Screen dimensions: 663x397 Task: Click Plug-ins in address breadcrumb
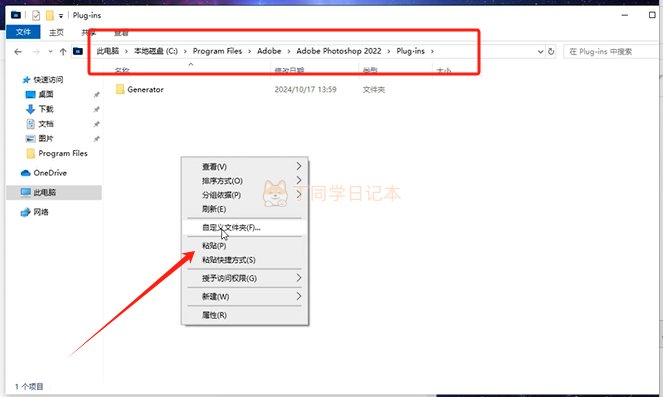pos(411,51)
